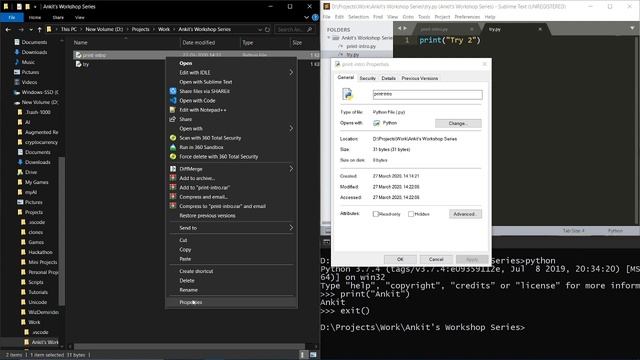640x360 pixels.
Task: Select Hackathon folder in navigation pane
Action: coord(40,252)
